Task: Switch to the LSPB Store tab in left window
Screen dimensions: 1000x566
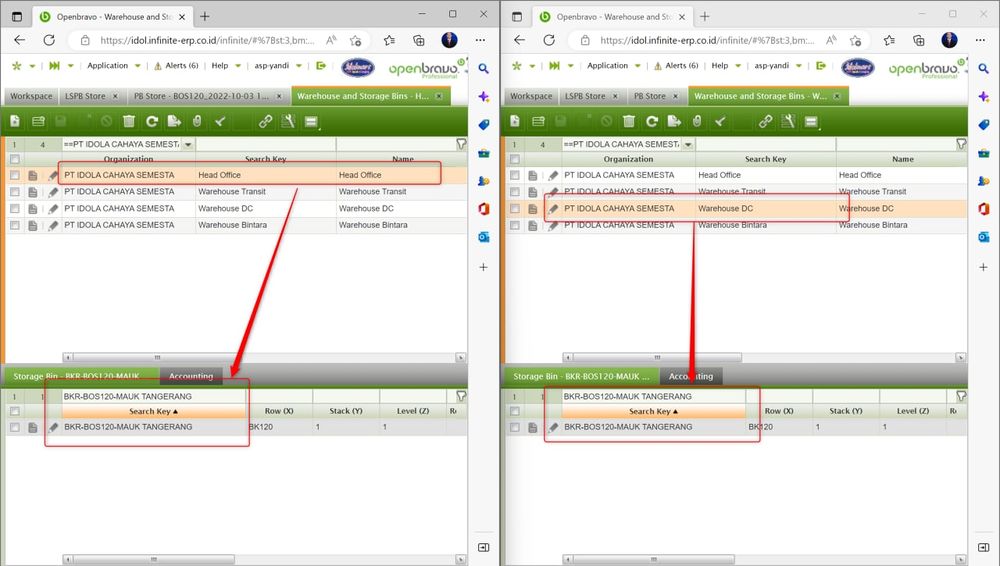Action: click(x=87, y=96)
